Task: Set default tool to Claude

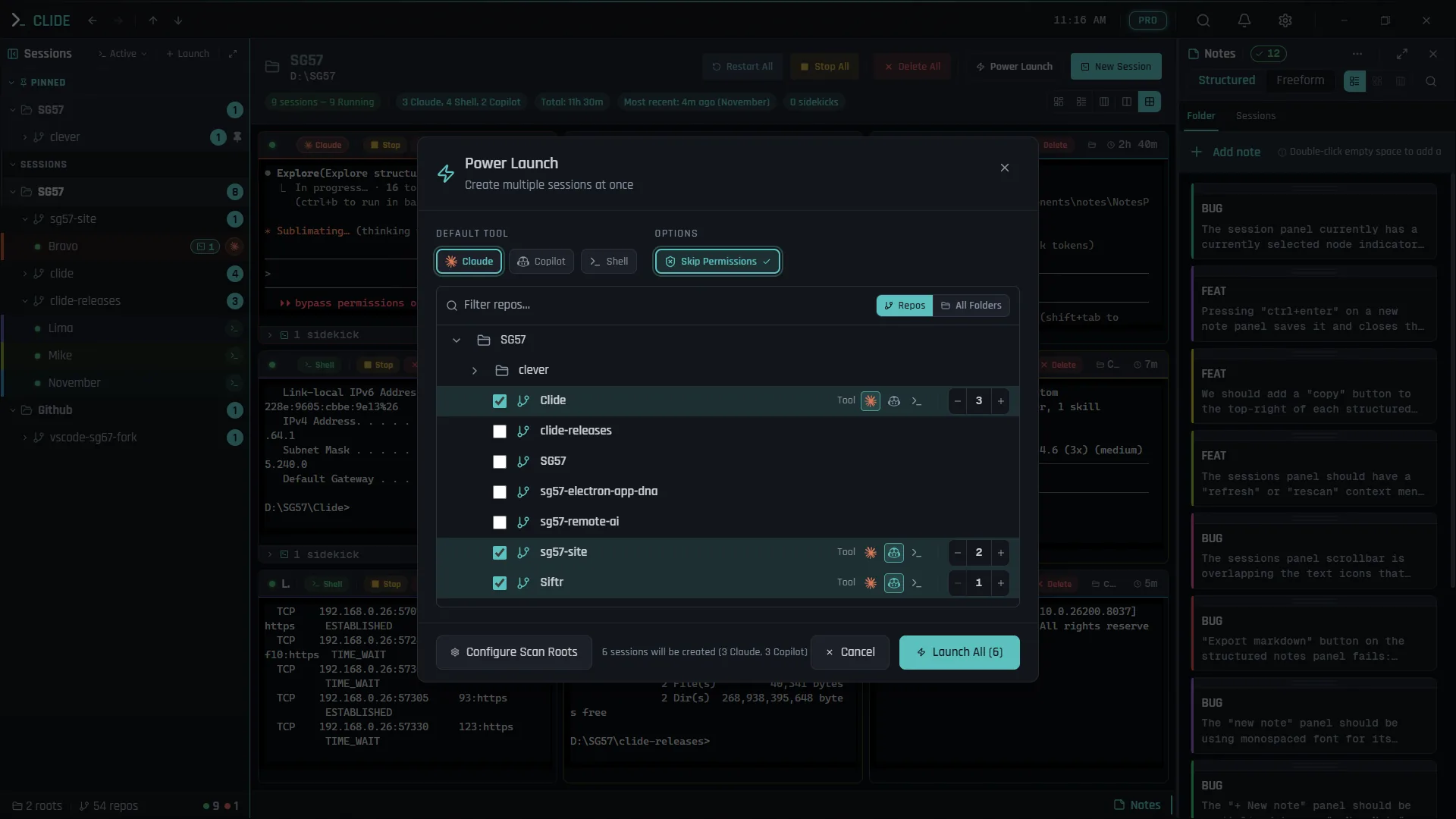Action: [x=469, y=262]
